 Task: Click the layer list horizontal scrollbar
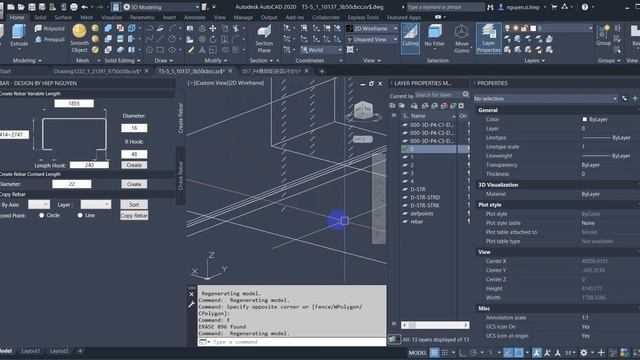435,325
